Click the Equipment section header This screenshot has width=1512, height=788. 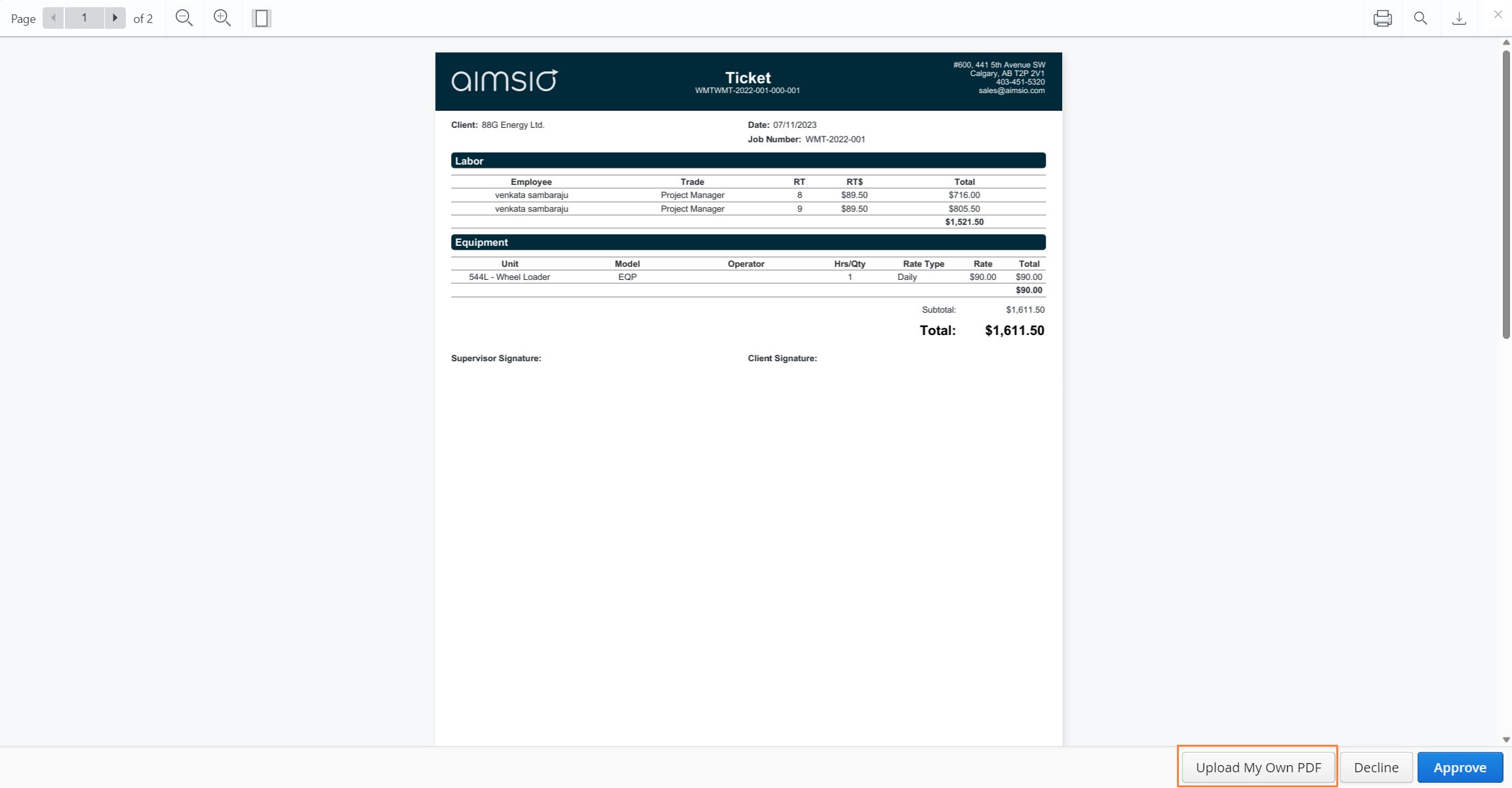748,242
